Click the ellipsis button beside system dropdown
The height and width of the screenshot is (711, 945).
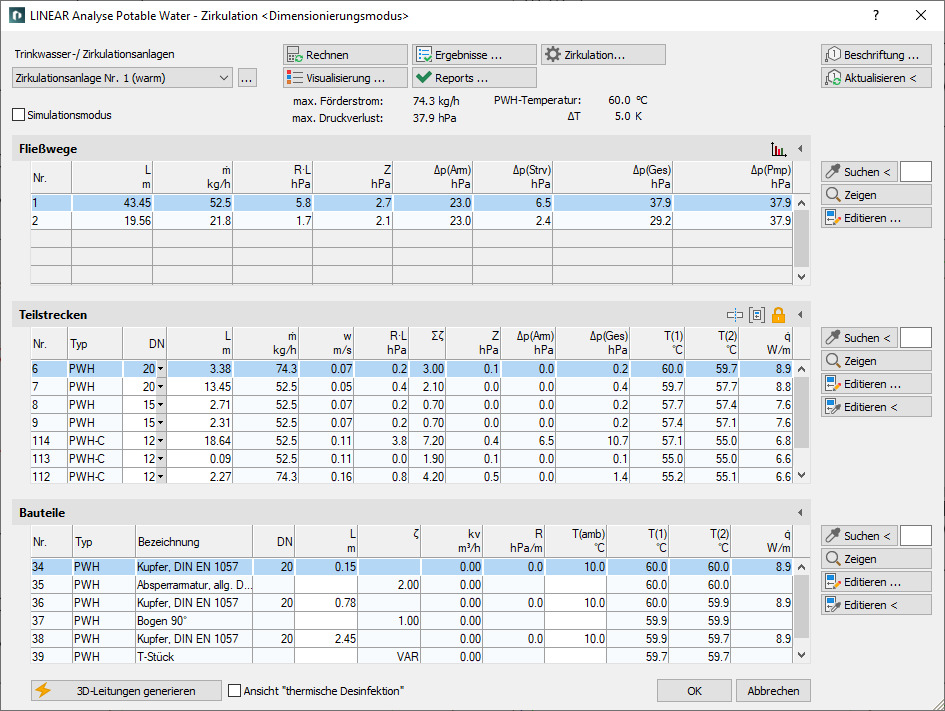point(247,78)
